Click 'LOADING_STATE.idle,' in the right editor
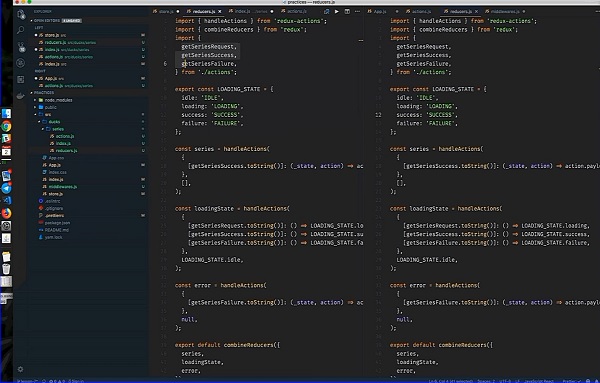This screenshot has height=383, width=600. 427,260
